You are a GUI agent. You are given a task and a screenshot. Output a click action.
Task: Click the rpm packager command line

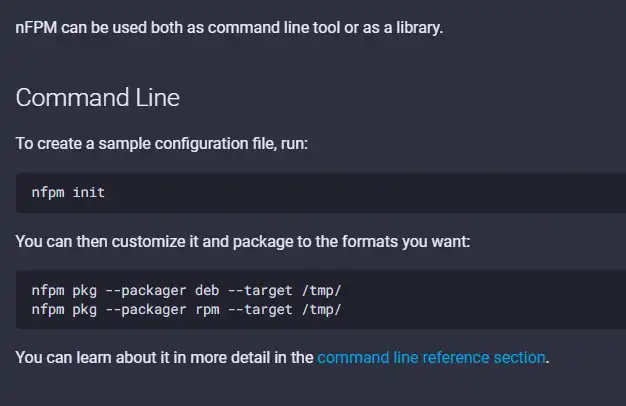click(x=186, y=309)
